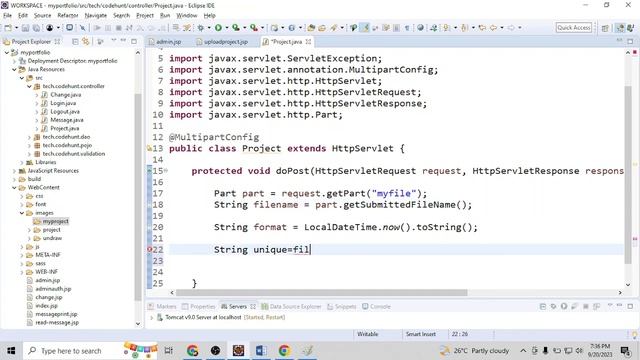Click the Save toolbar icon
Image resolution: width=640 pixels, height=360 pixels.
pyautogui.click(x=25, y=28)
